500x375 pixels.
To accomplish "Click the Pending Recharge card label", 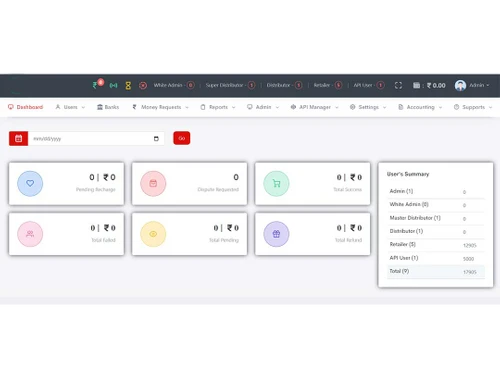I will [96, 189].
